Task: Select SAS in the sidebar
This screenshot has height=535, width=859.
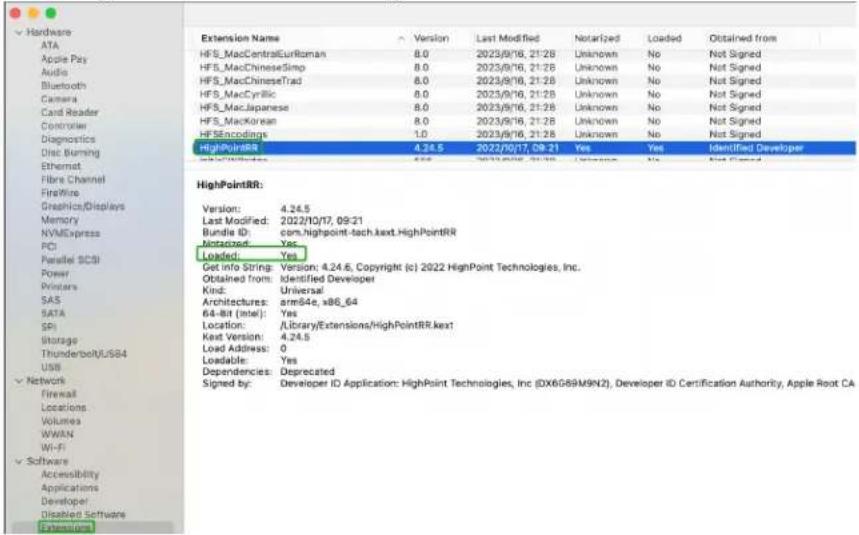Action: click(50, 300)
